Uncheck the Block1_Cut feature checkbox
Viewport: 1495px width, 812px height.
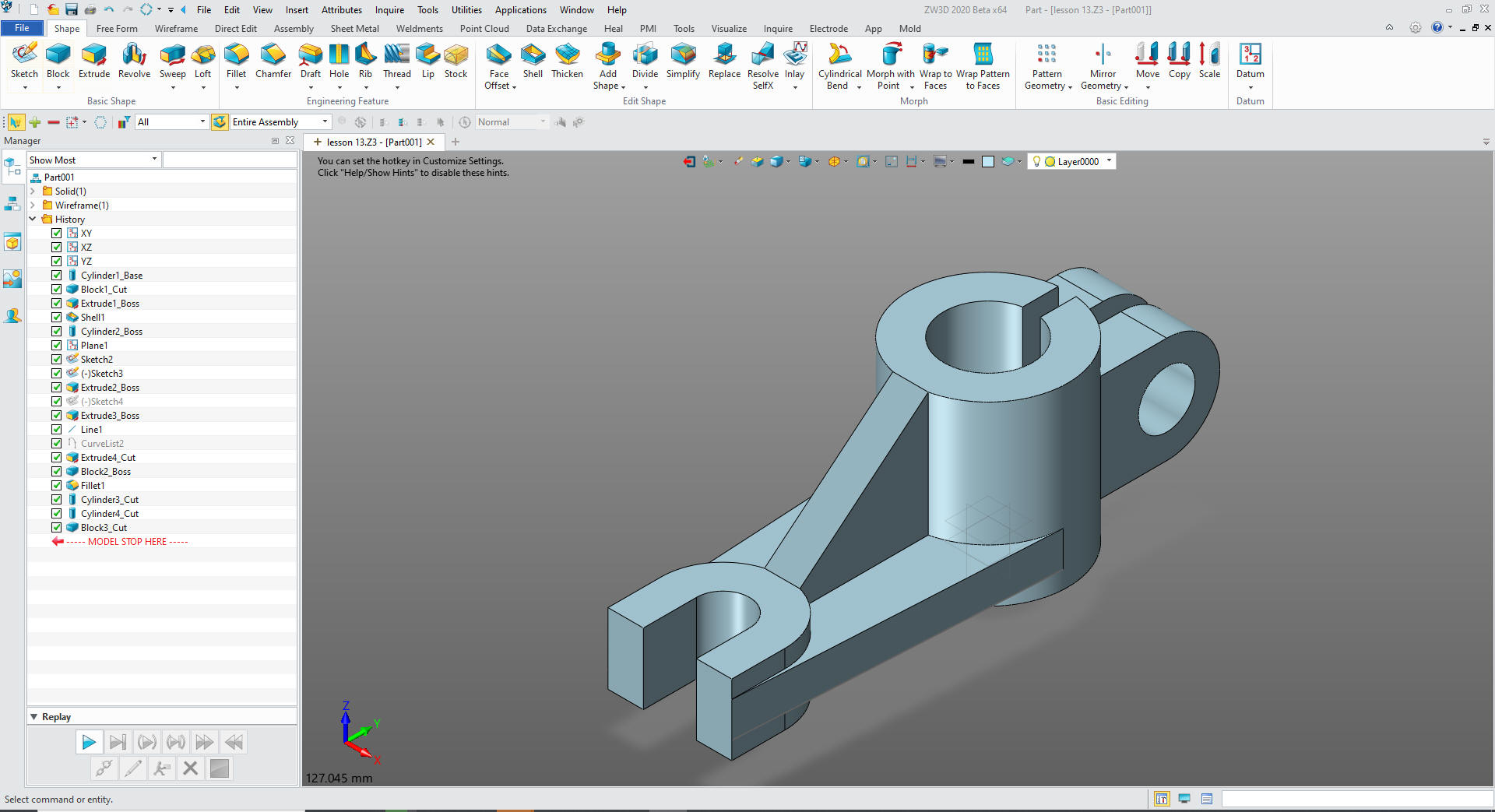tap(57, 289)
